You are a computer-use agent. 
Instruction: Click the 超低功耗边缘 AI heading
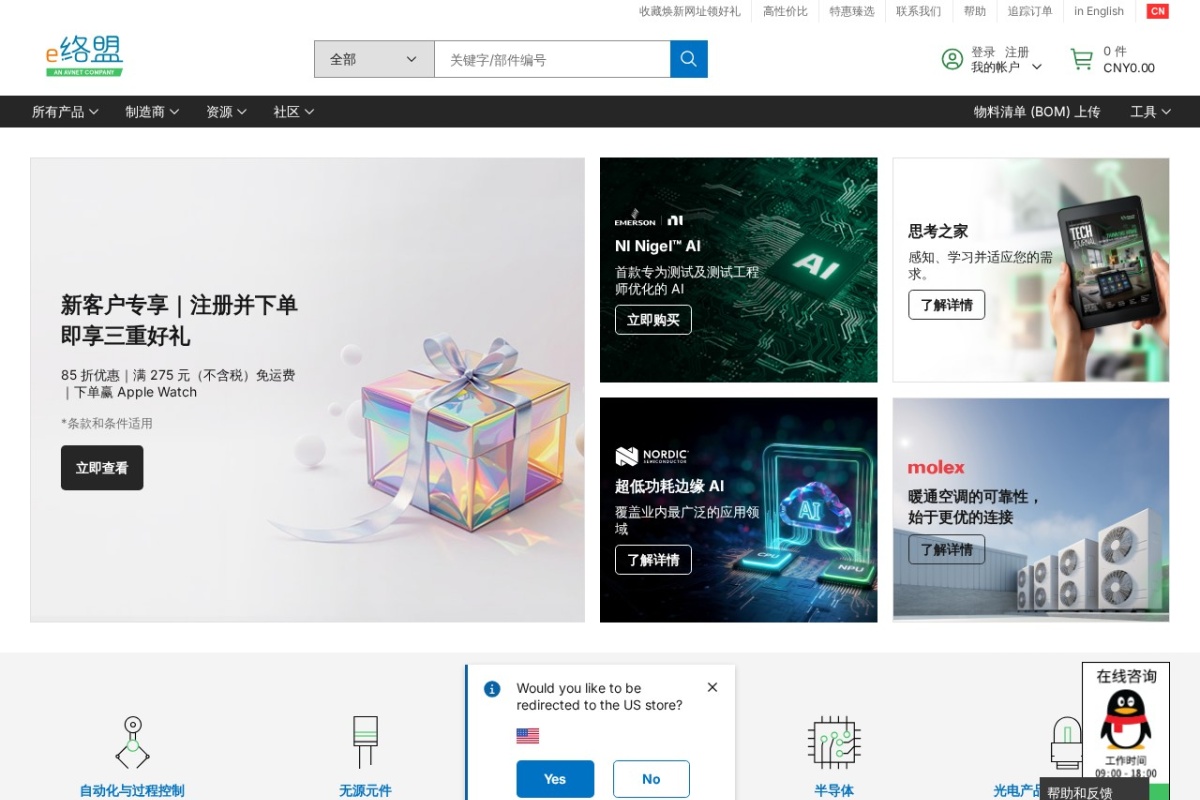pos(669,486)
